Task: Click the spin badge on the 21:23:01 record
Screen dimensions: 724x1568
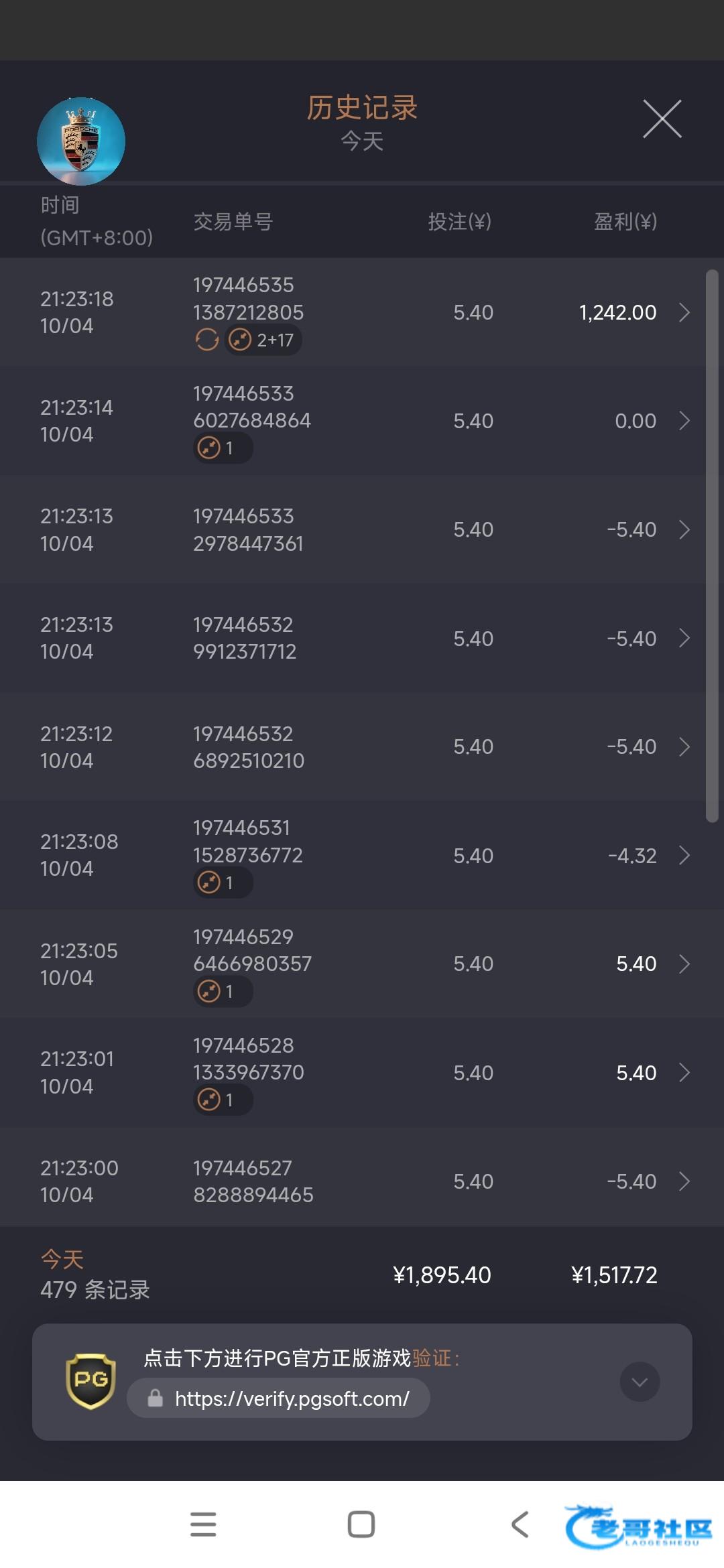Action: coord(223,1100)
